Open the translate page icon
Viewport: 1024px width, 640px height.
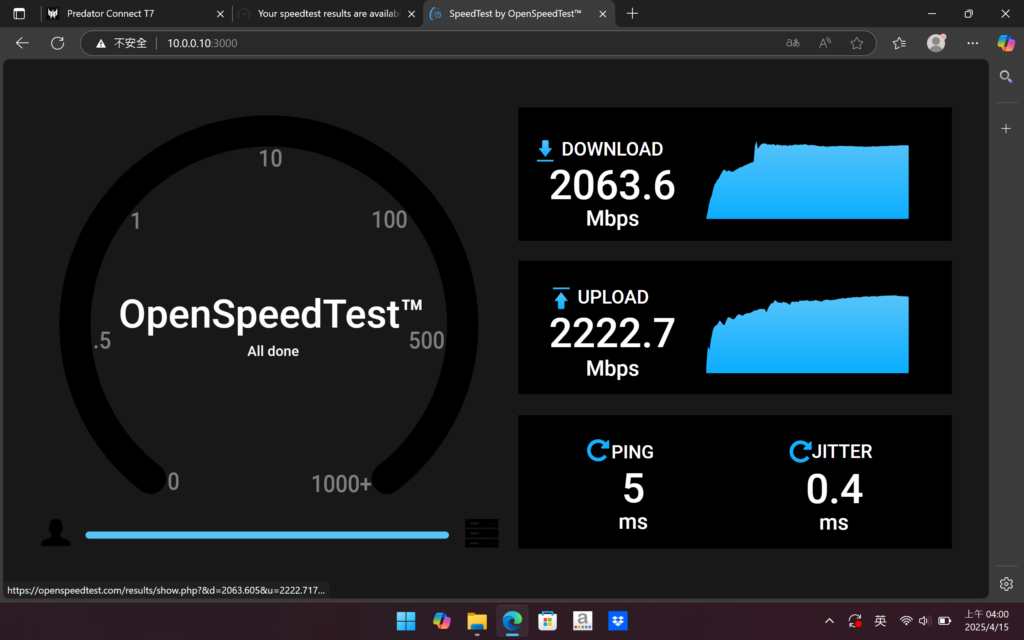tap(793, 43)
